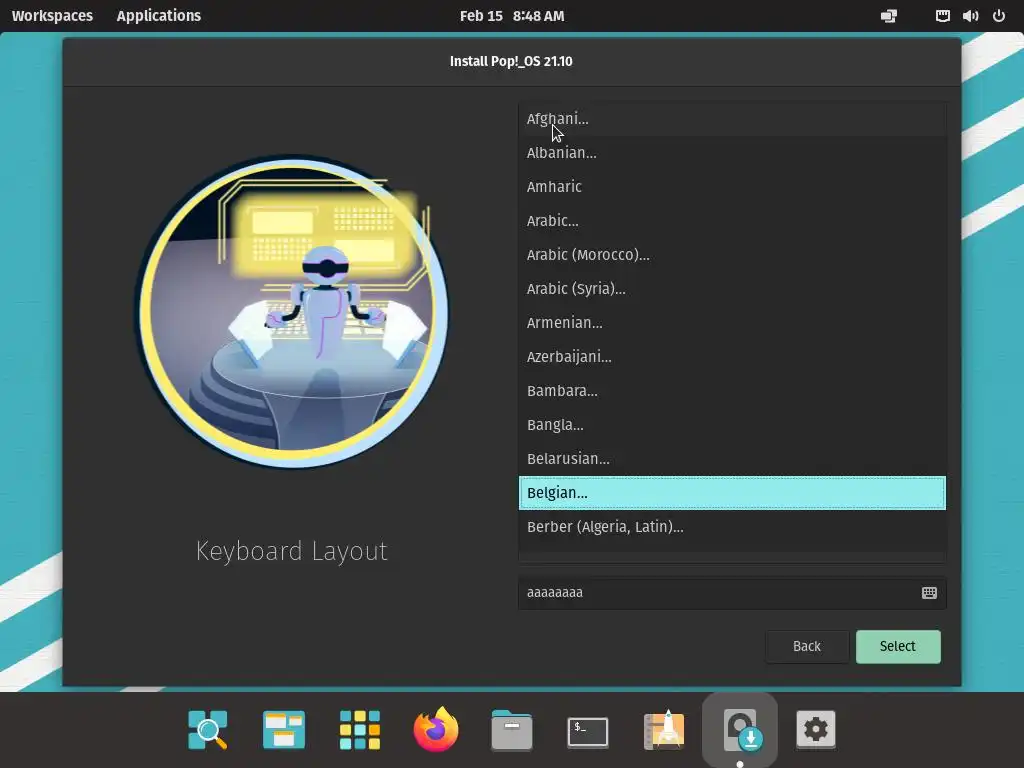Select the Belarusian... keyboard layout

pos(732,458)
